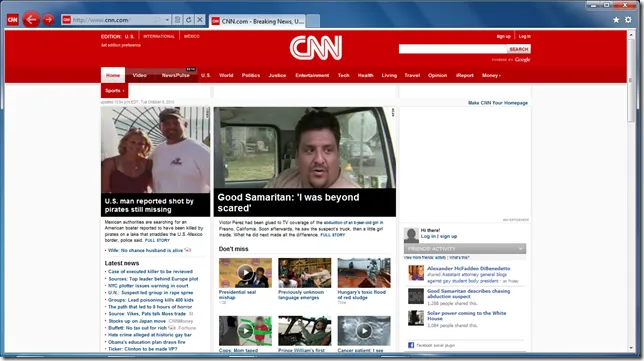Click the Log in link in header
The image size is (644, 361).
pyautogui.click(x=524, y=37)
